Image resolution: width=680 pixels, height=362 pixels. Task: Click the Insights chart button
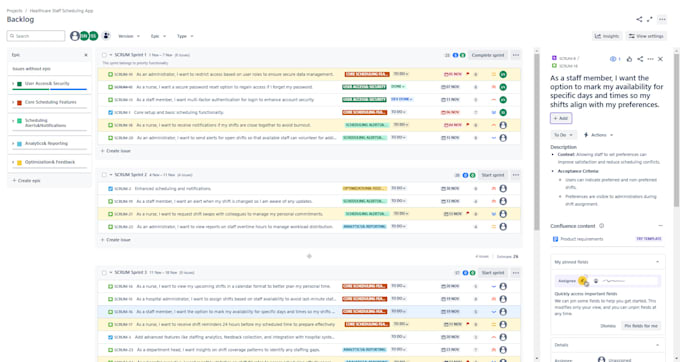(x=607, y=36)
